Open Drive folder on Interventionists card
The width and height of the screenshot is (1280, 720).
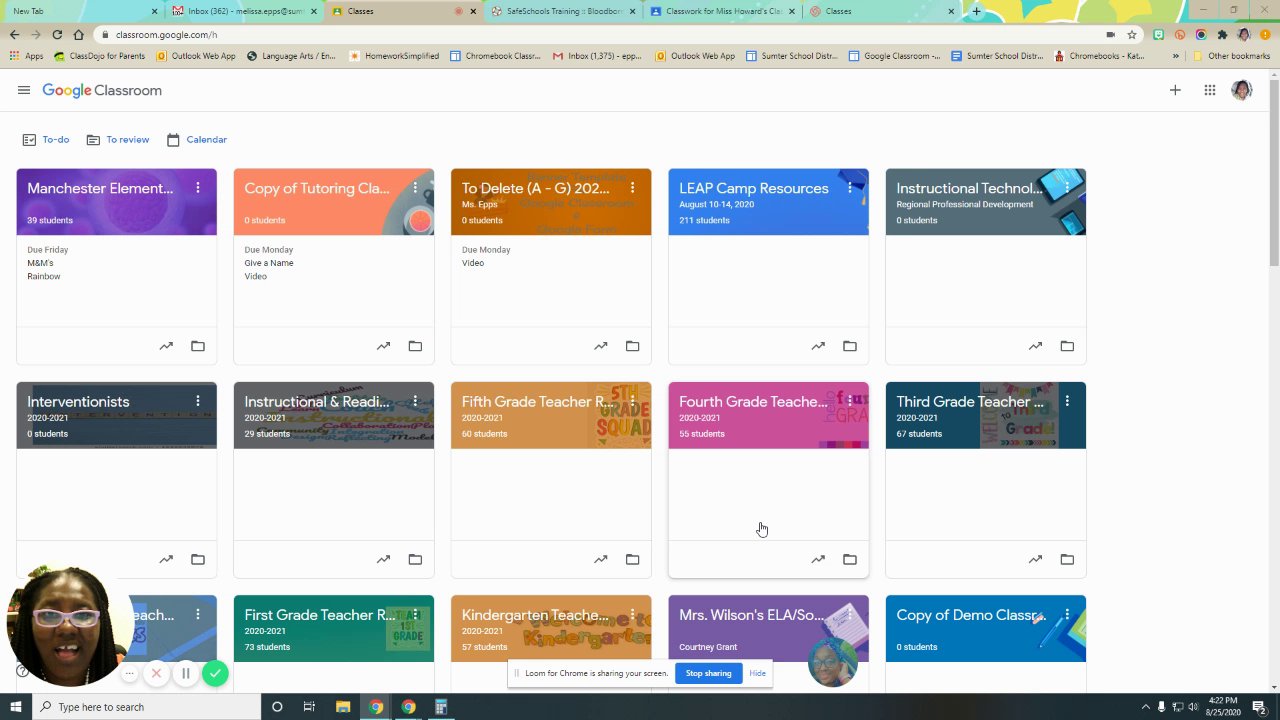(x=198, y=559)
